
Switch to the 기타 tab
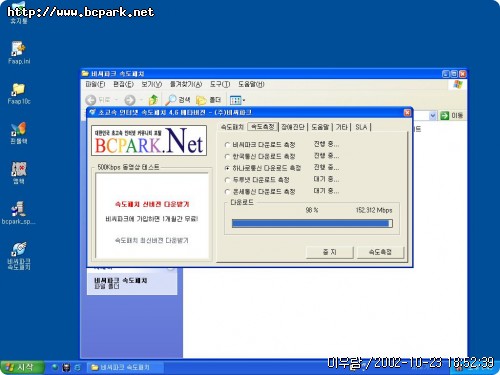(342, 127)
